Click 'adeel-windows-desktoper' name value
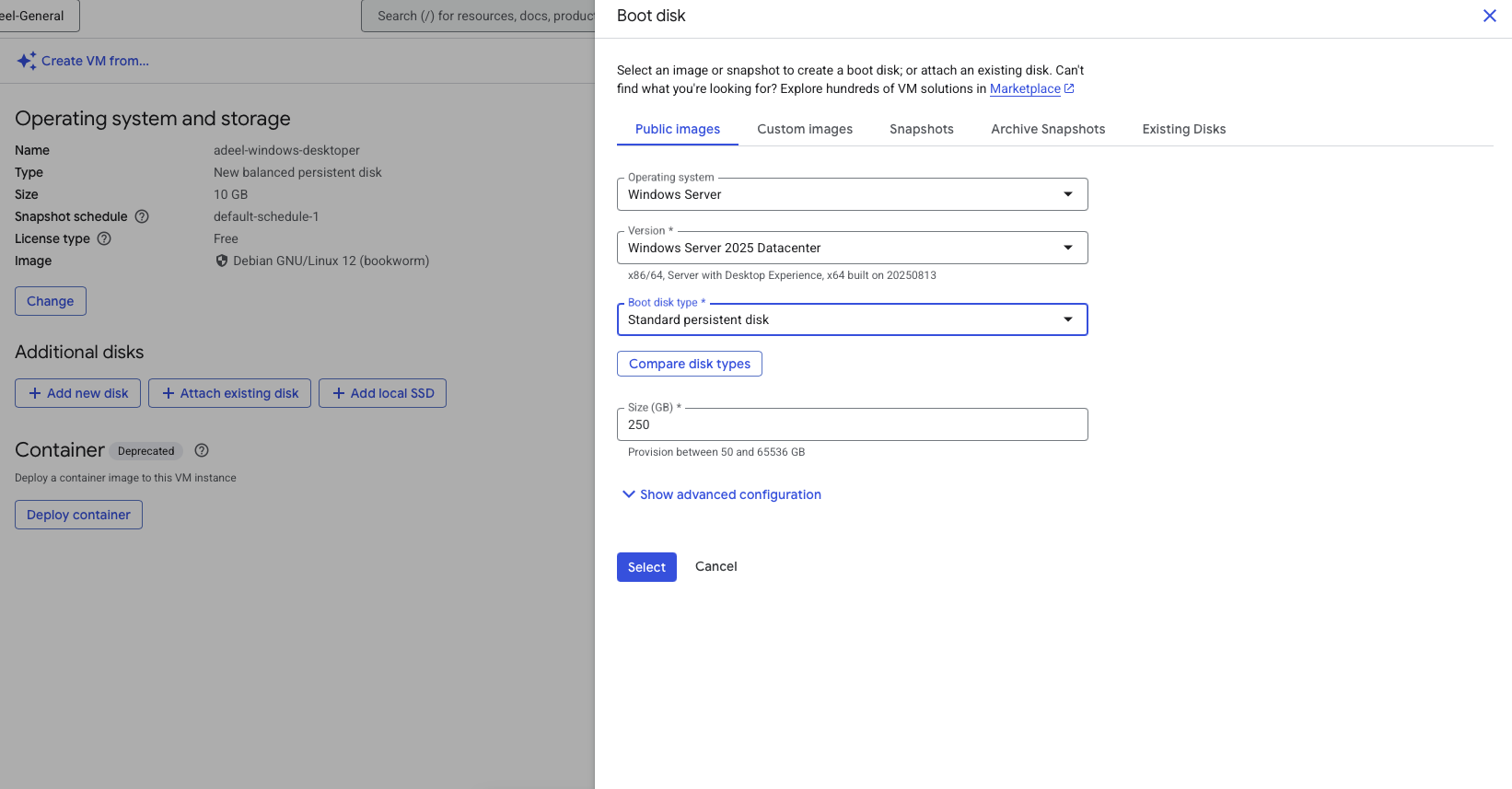 point(286,150)
